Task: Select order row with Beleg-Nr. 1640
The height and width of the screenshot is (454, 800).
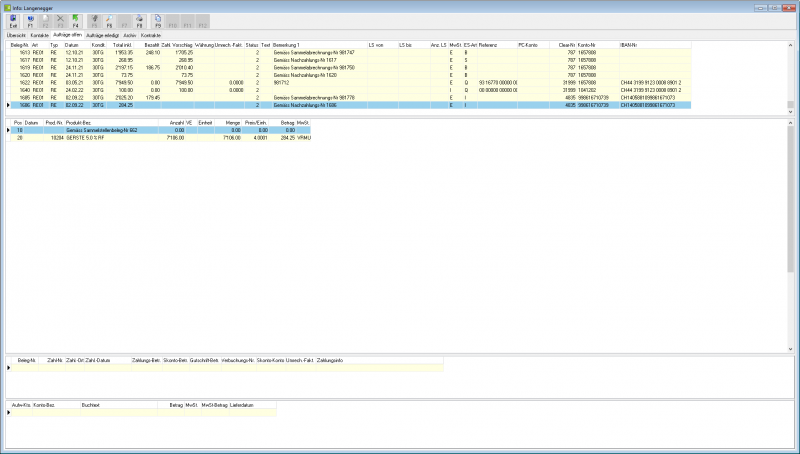Action: coord(351,90)
